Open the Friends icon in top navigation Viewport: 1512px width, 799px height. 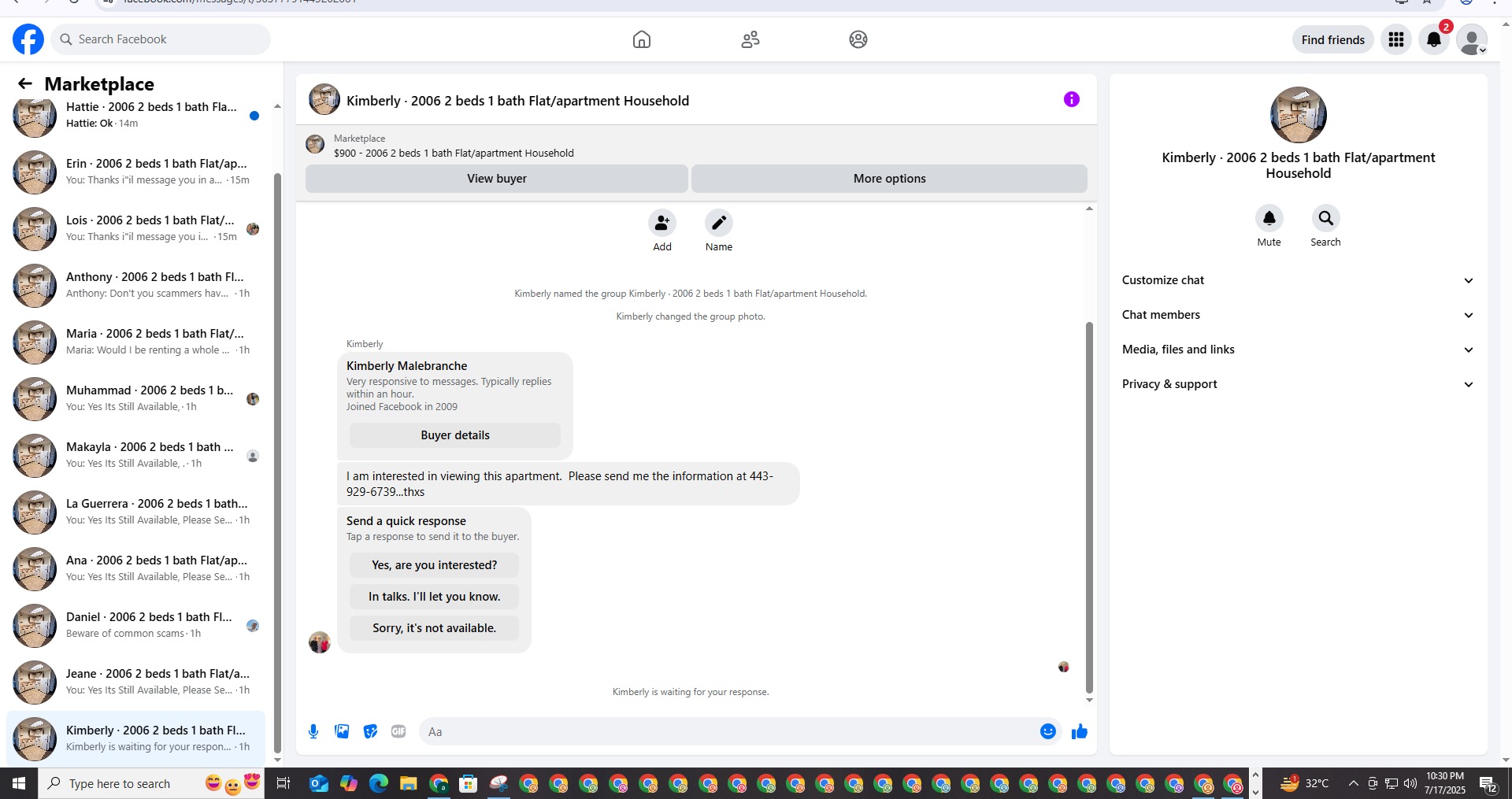(x=750, y=39)
